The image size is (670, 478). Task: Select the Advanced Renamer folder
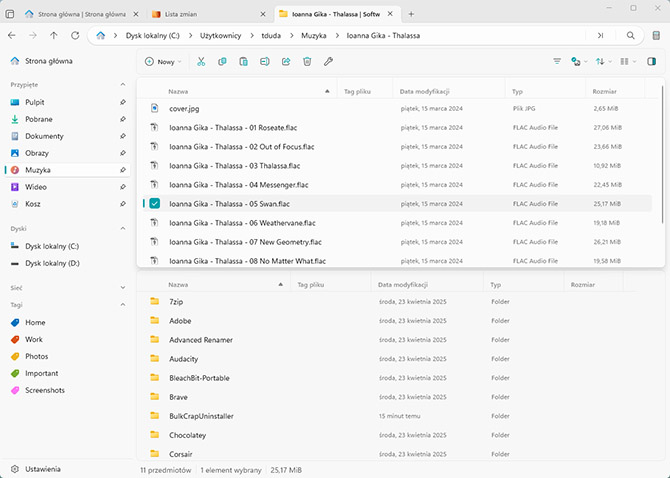387,340
